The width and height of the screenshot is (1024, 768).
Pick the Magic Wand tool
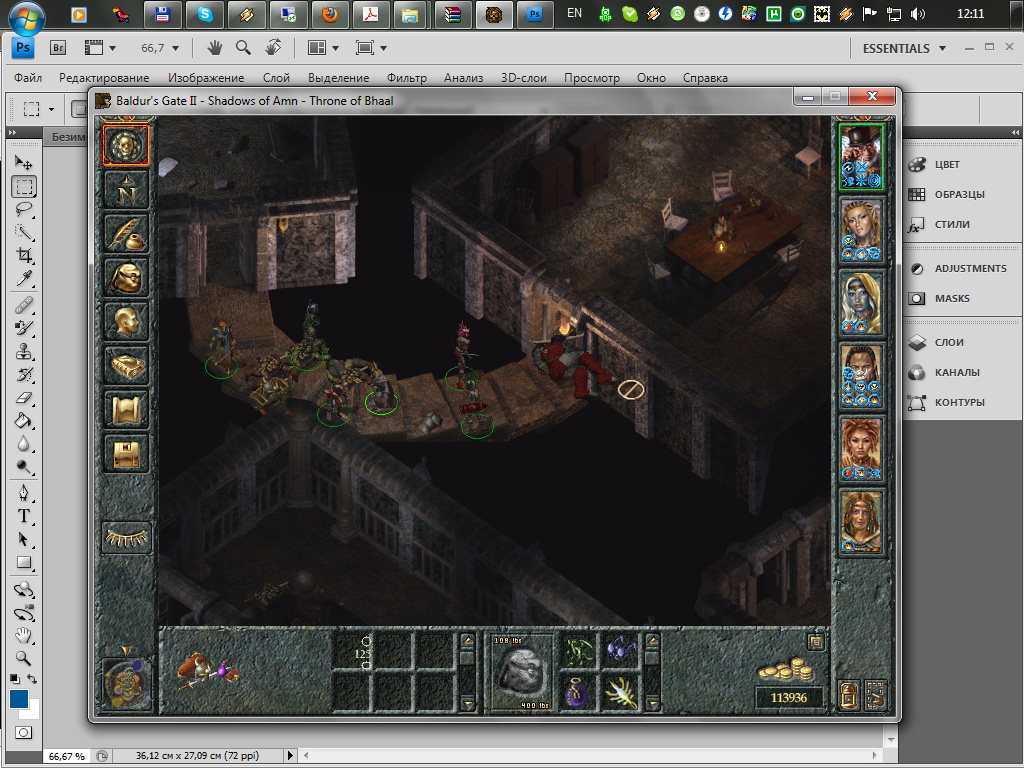coord(24,232)
